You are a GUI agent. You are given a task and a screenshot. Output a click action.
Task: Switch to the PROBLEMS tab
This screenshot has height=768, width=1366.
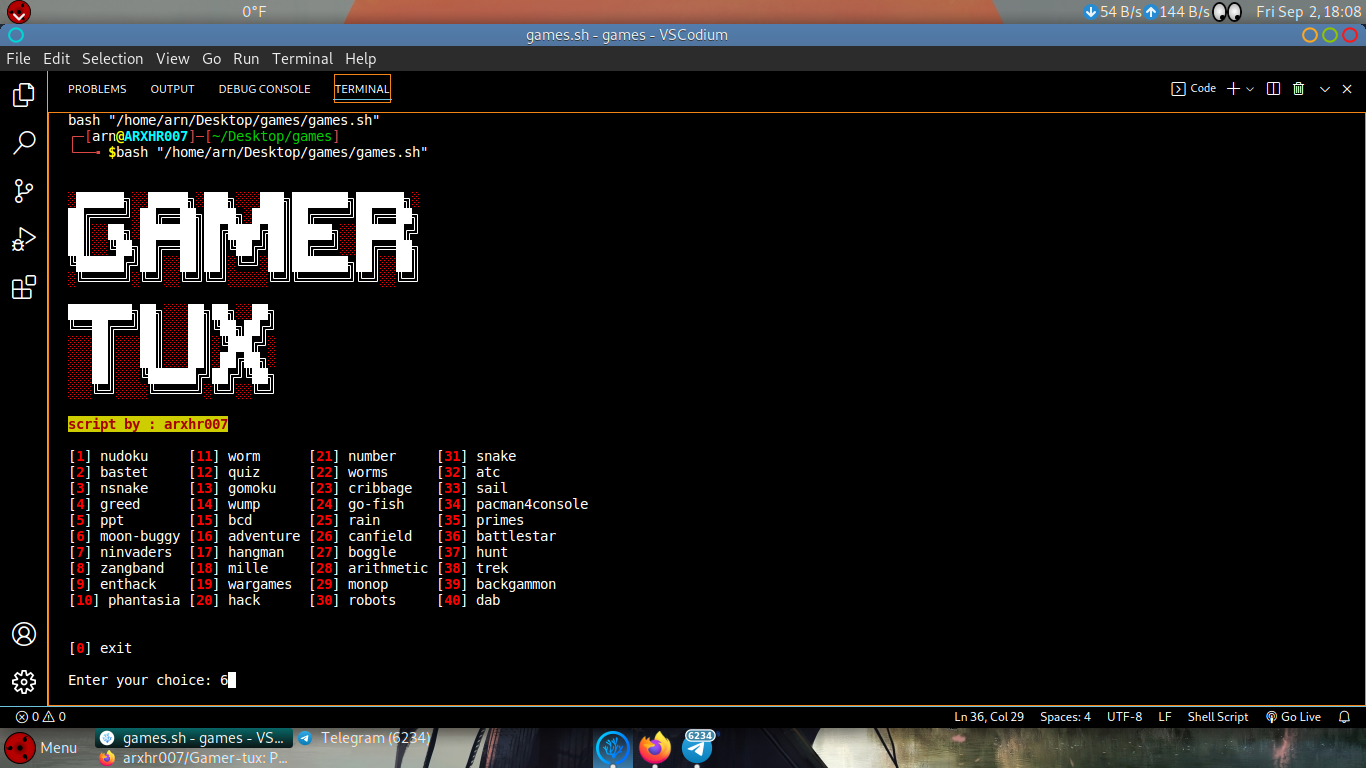click(97, 89)
